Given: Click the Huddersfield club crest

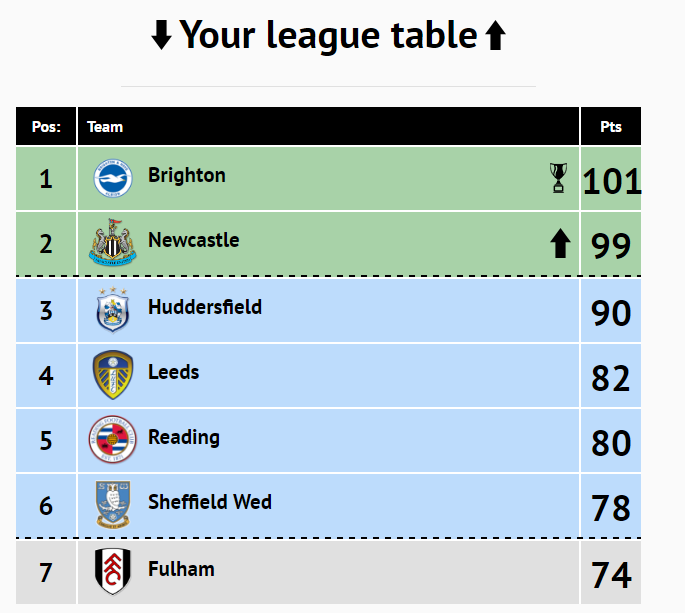Looking at the screenshot, I should coord(113,310).
